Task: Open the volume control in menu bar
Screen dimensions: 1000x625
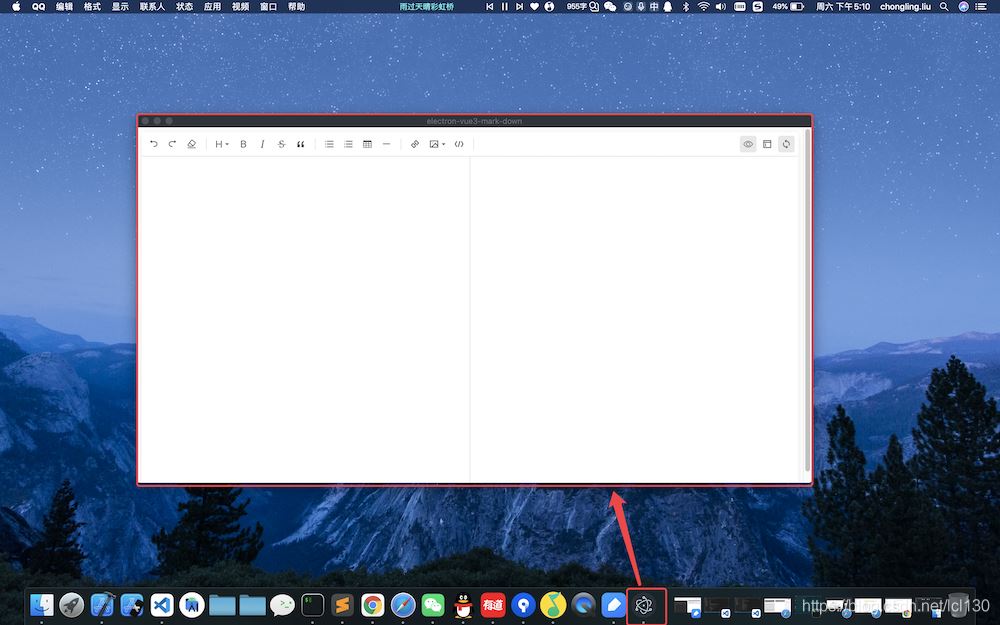Action: tap(721, 6)
